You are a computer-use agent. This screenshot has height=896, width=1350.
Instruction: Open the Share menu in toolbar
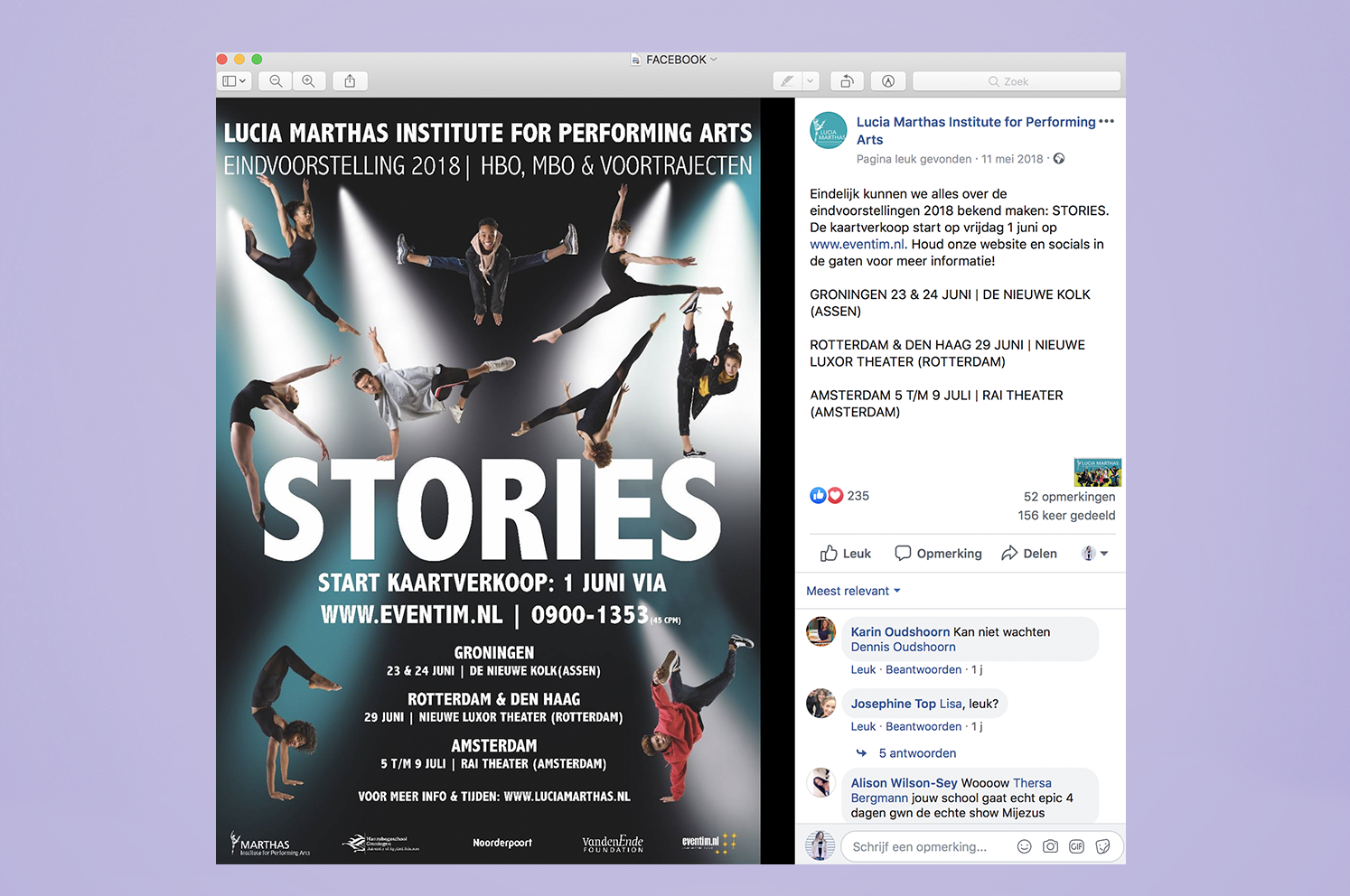tap(350, 81)
